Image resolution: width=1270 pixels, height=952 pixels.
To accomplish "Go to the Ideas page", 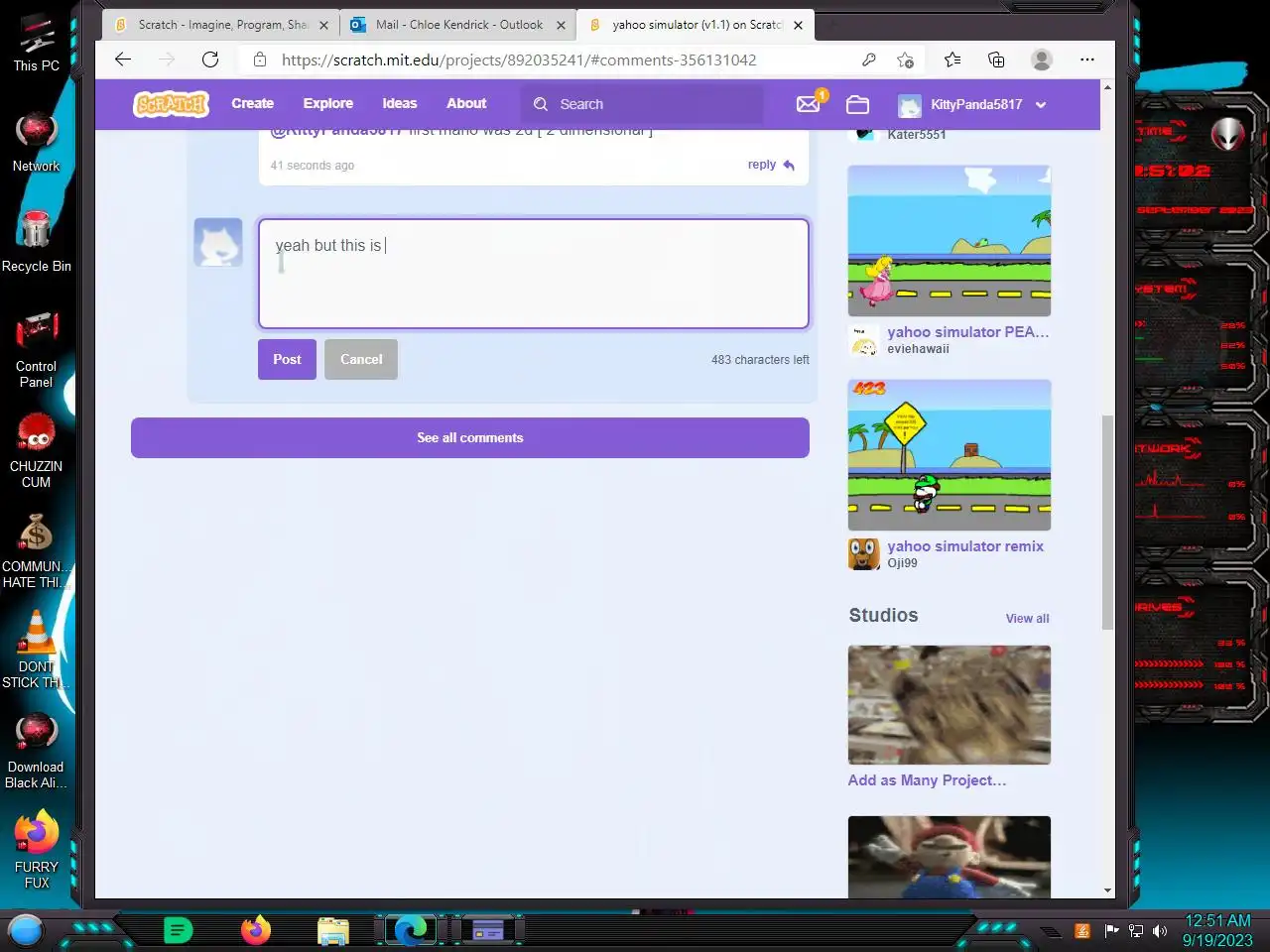I will [x=399, y=103].
